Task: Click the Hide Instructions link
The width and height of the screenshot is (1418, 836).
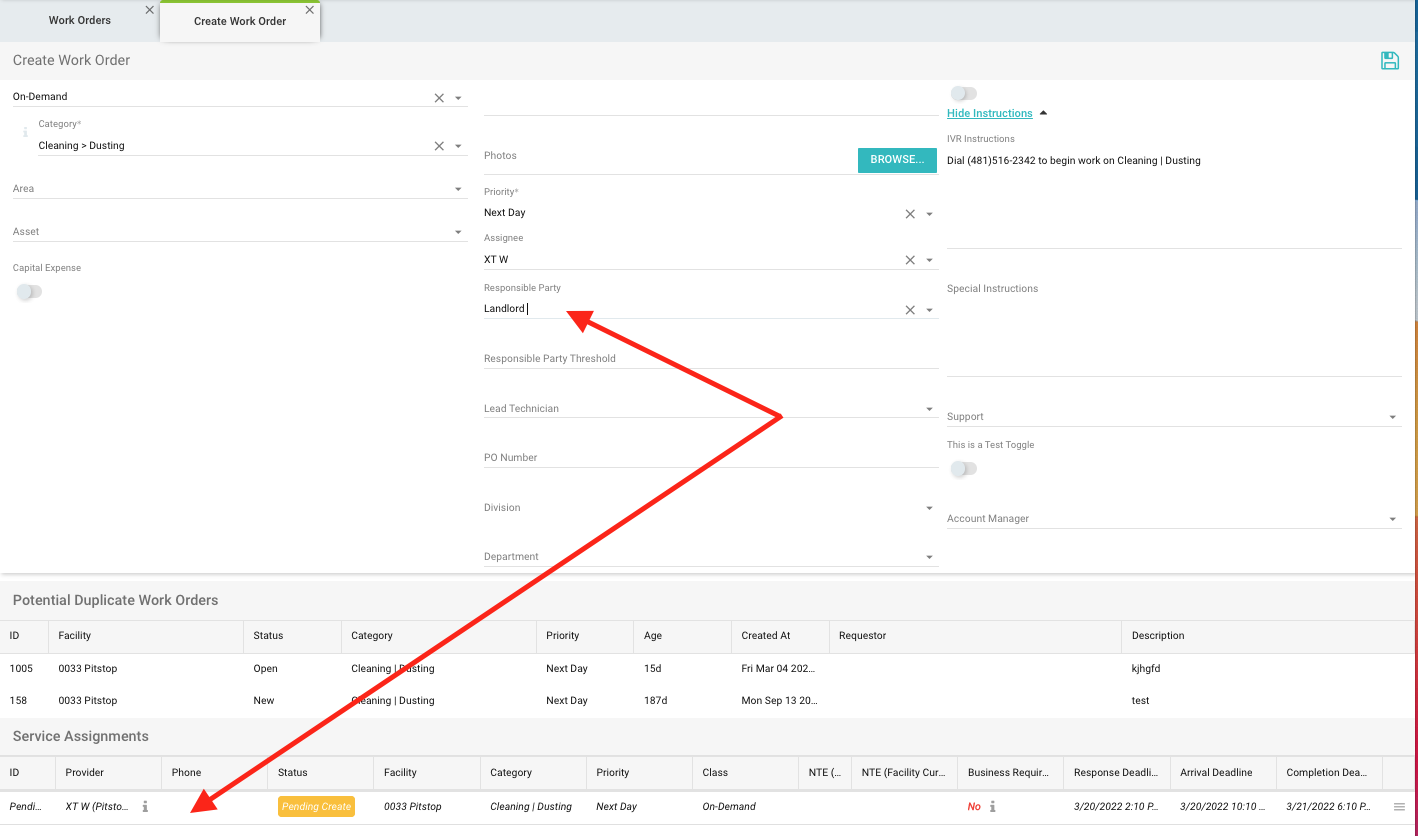Action: (989, 113)
